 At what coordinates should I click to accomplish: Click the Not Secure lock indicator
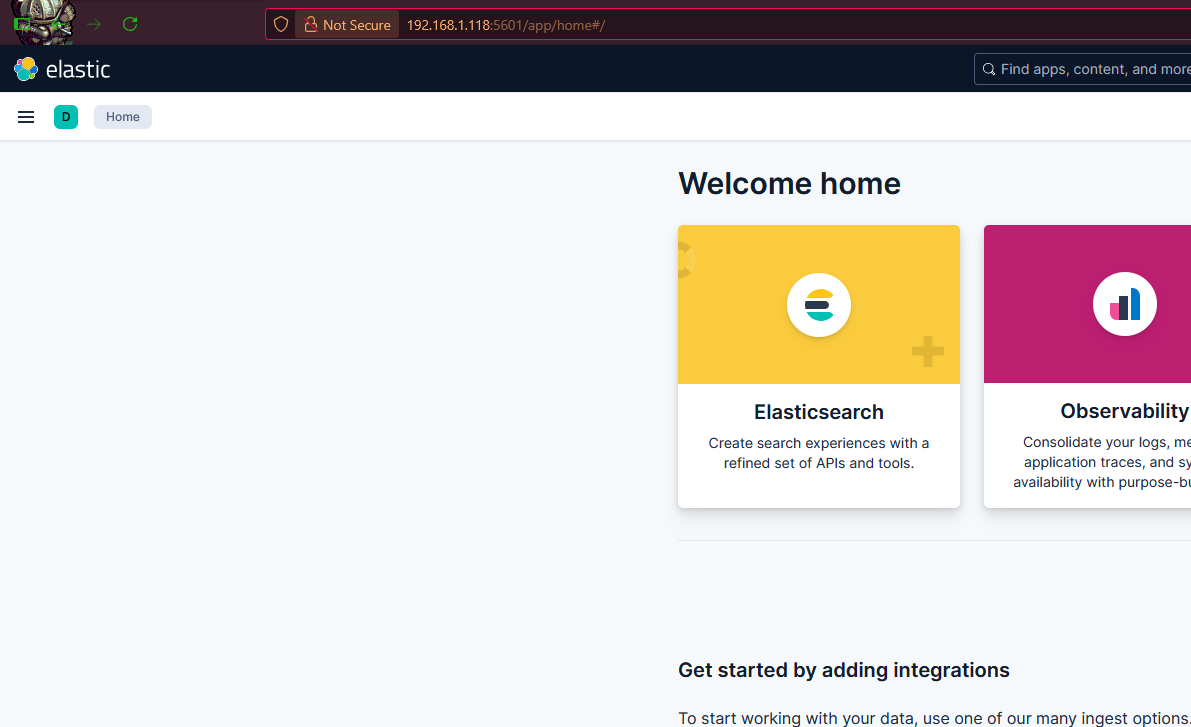(347, 25)
